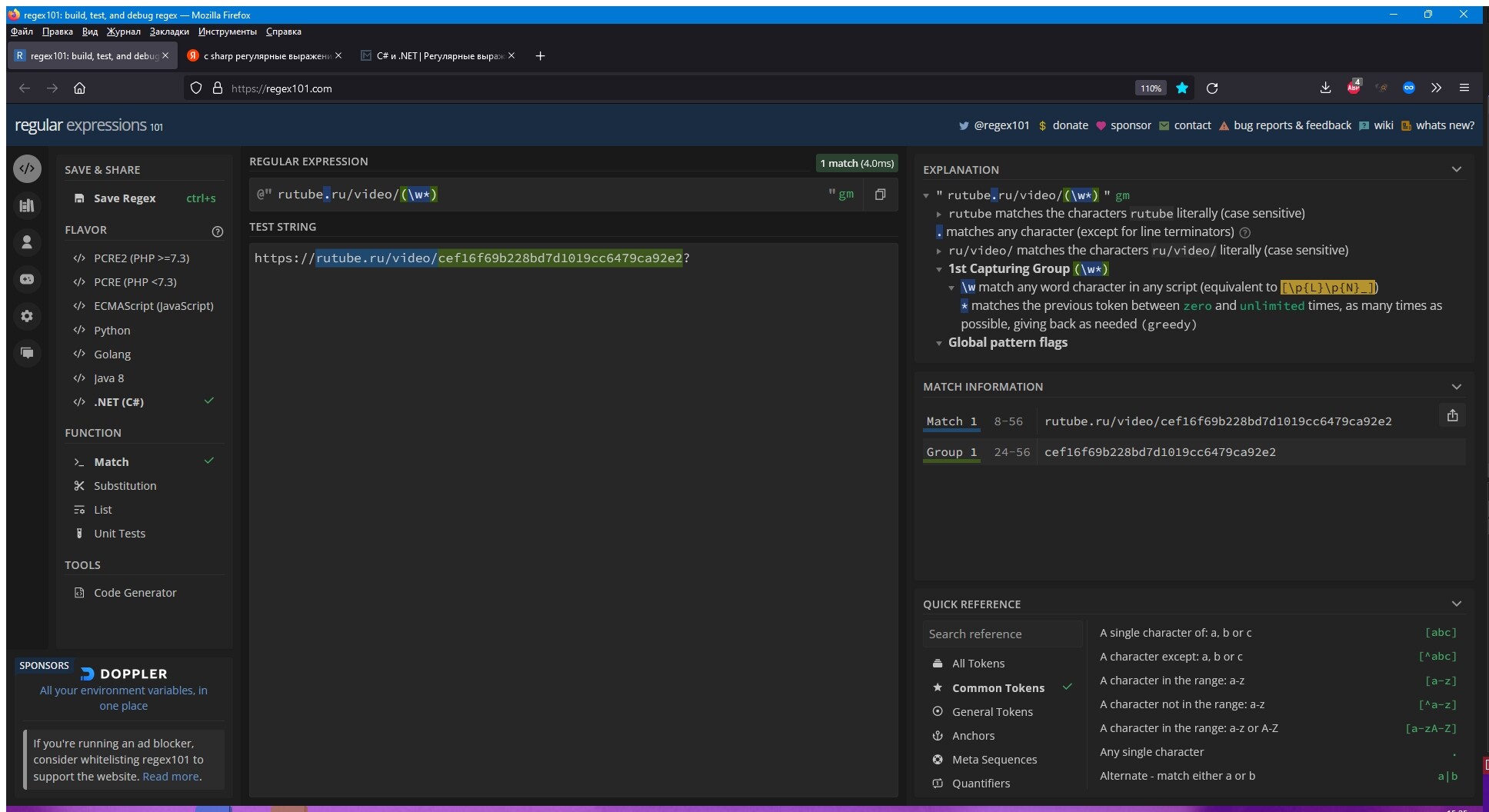Expand 'ru/video/ matches the characters' node
1489x812 pixels.
[x=939, y=251]
